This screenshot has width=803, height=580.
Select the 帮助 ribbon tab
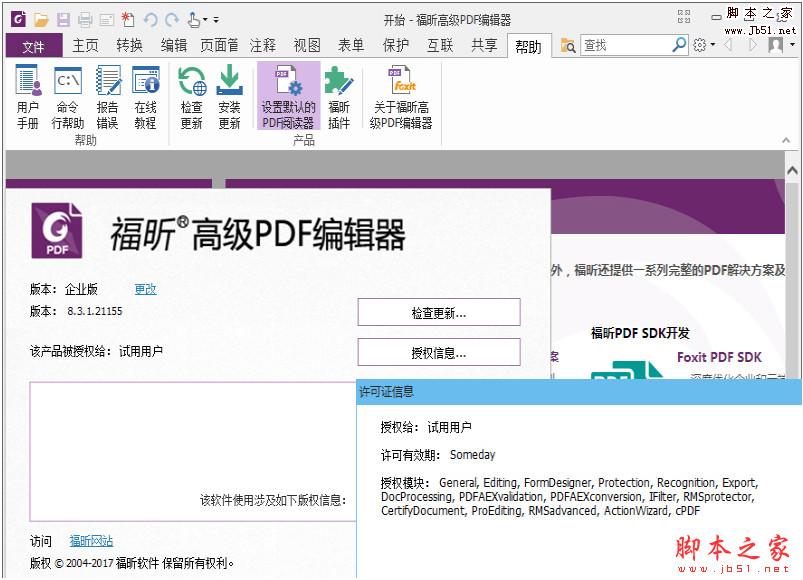529,47
